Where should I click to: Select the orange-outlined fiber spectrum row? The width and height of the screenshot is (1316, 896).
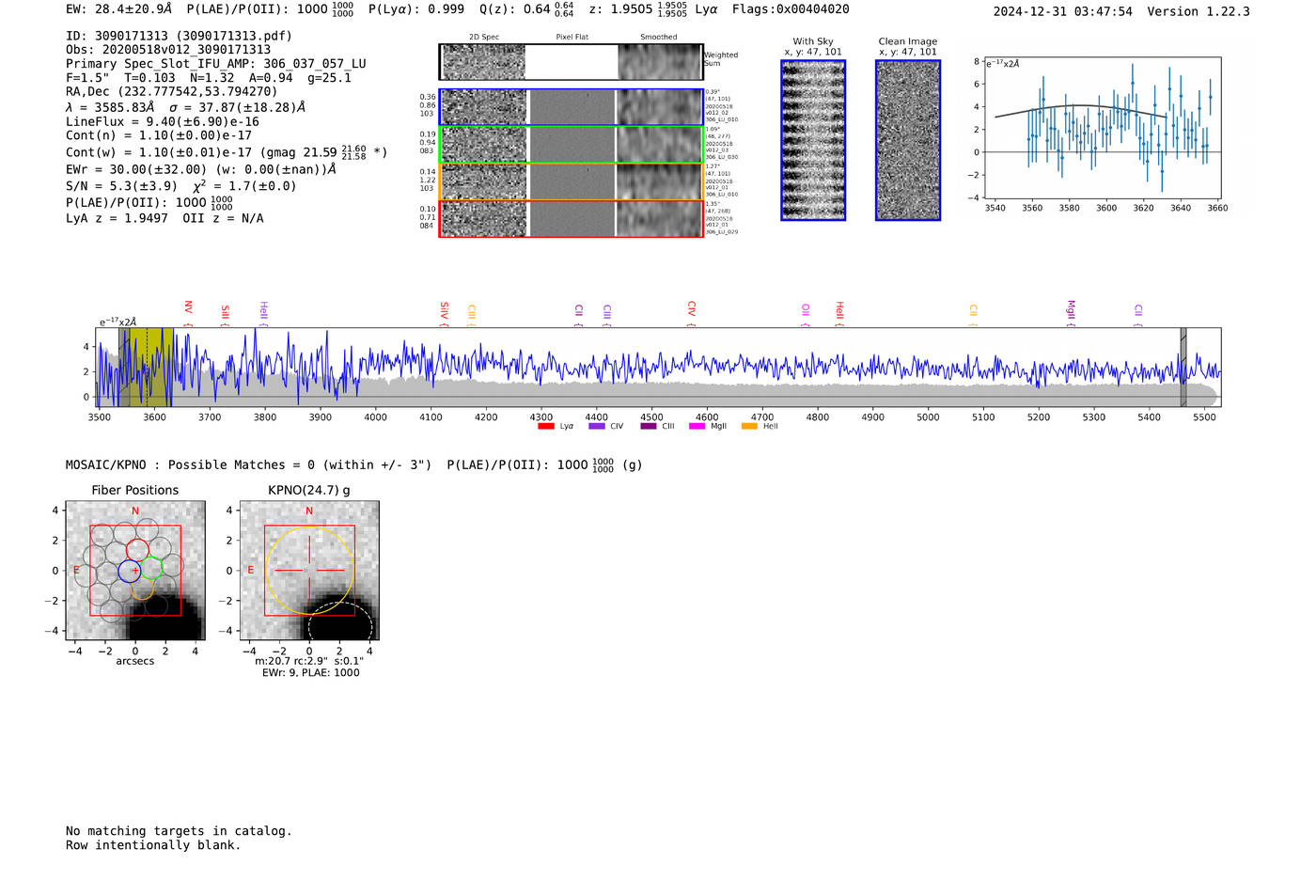[571, 181]
